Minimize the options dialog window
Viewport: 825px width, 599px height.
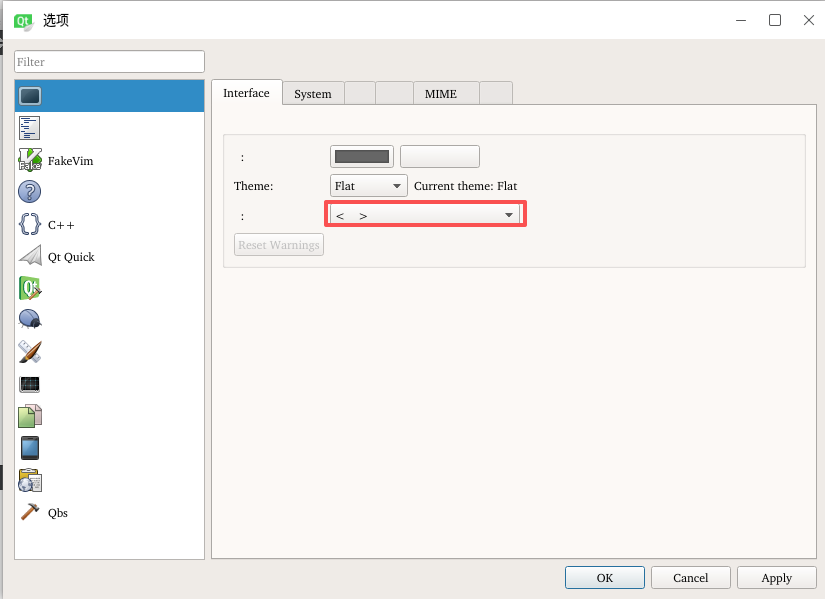tap(741, 20)
